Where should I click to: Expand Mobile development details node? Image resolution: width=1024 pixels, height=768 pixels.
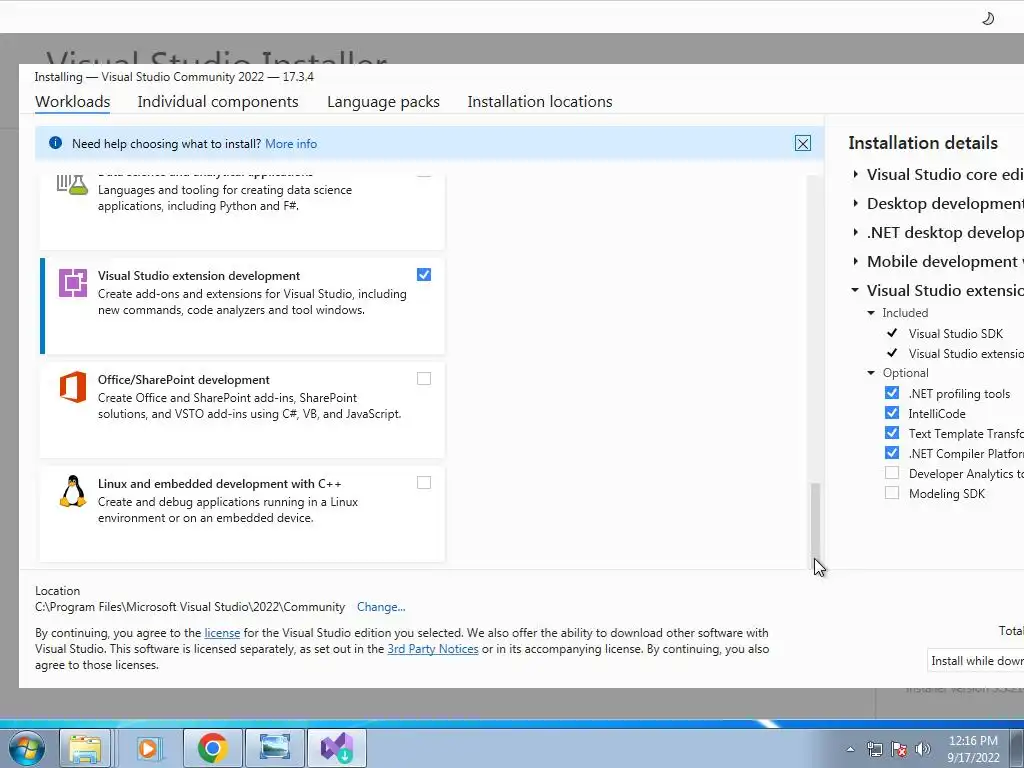pyautogui.click(x=856, y=261)
